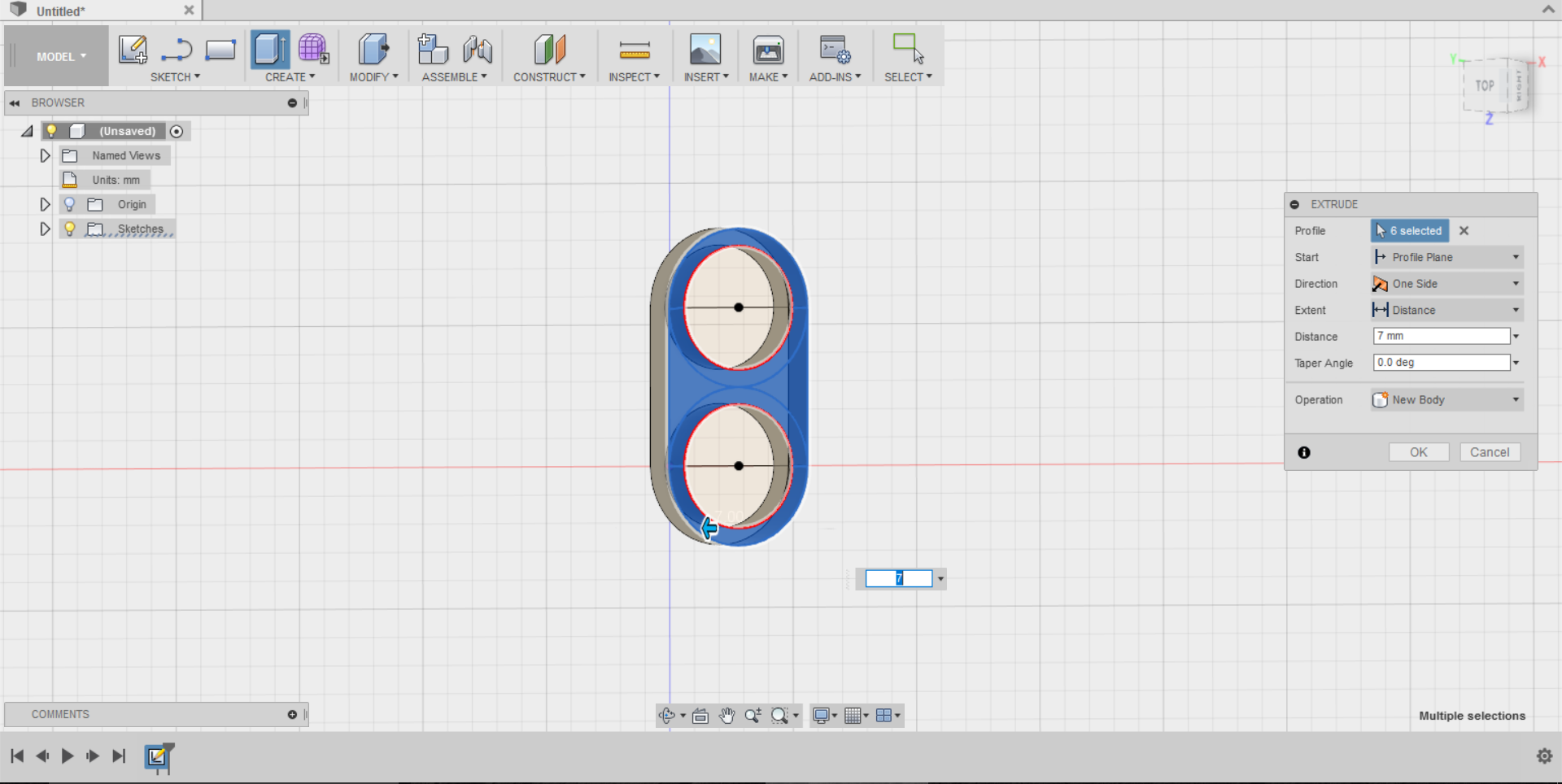
Task: Click the timeline settings gear icon
Action: point(1545,756)
